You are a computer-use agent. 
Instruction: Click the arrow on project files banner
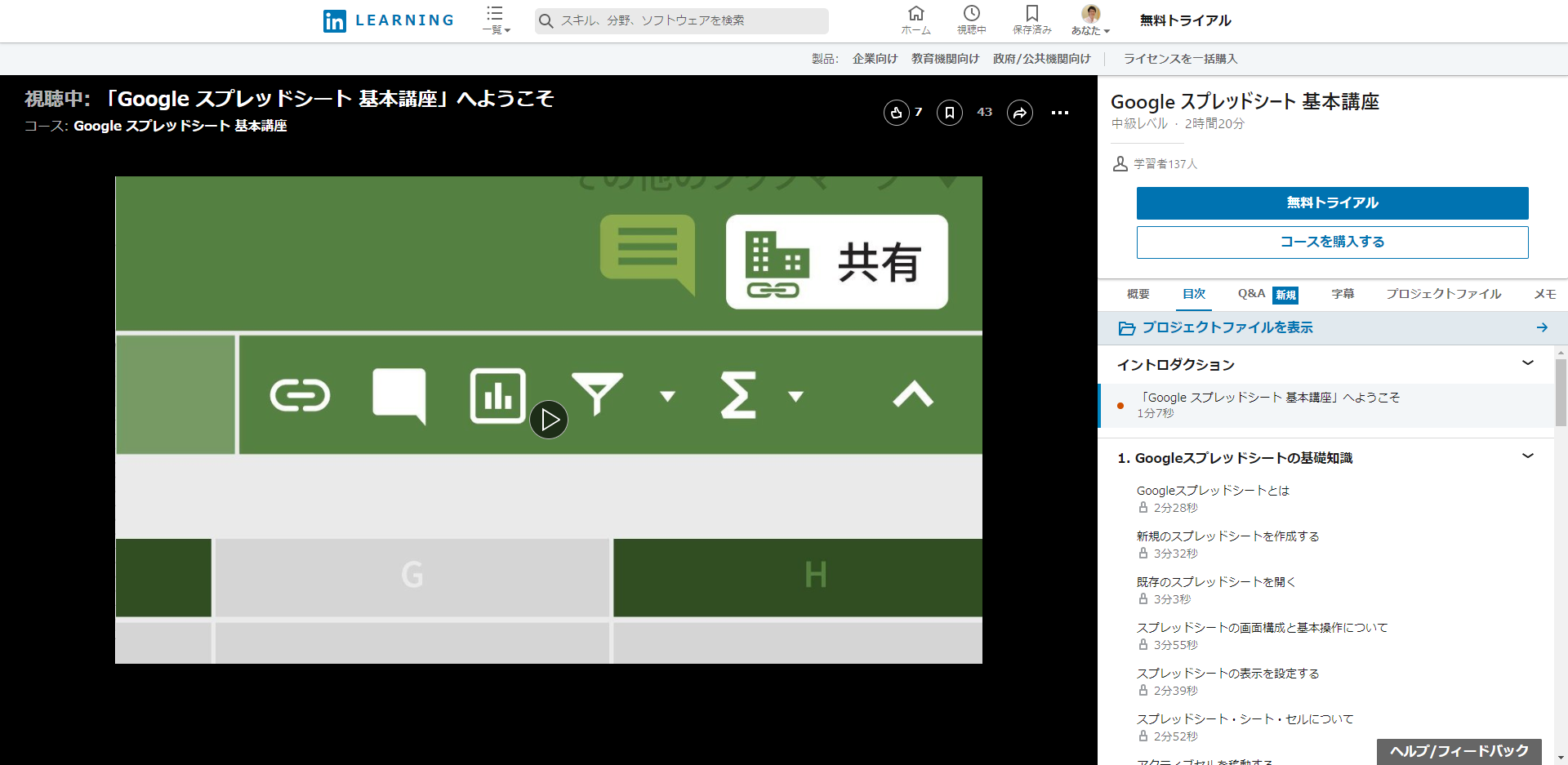[1542, 327]
